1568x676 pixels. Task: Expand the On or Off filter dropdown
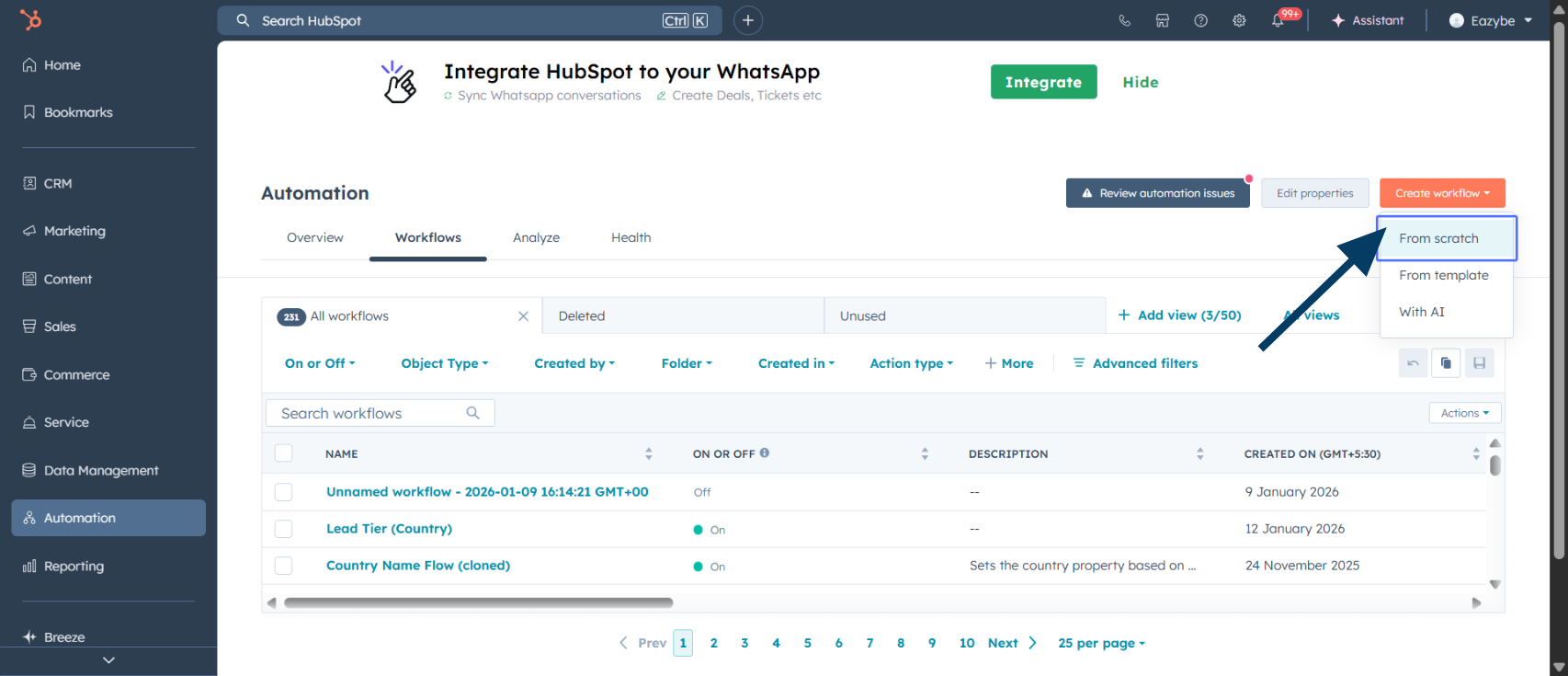[320, 363]
